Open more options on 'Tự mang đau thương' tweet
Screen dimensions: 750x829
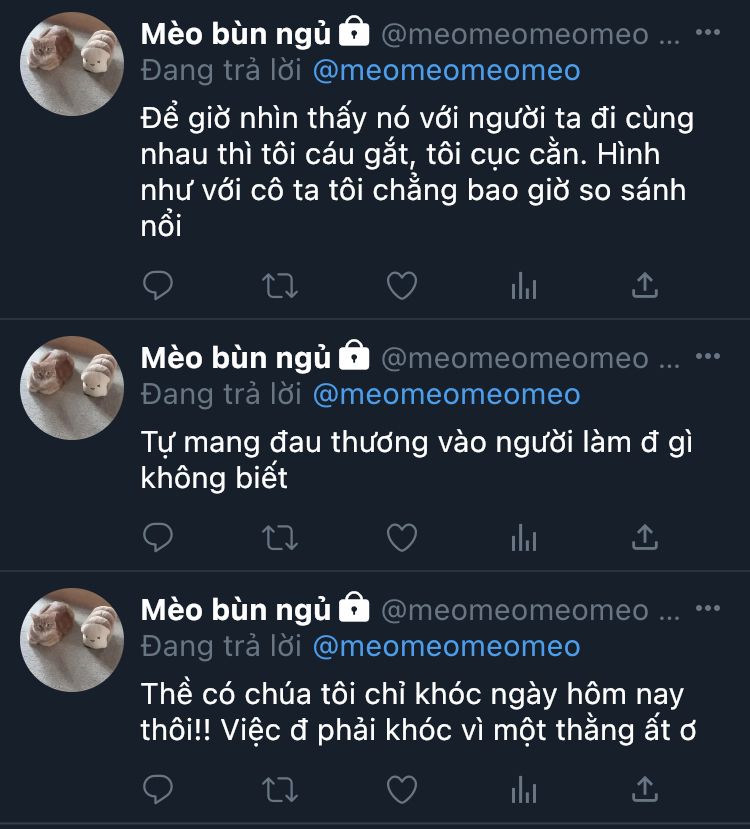coord(708,356)
